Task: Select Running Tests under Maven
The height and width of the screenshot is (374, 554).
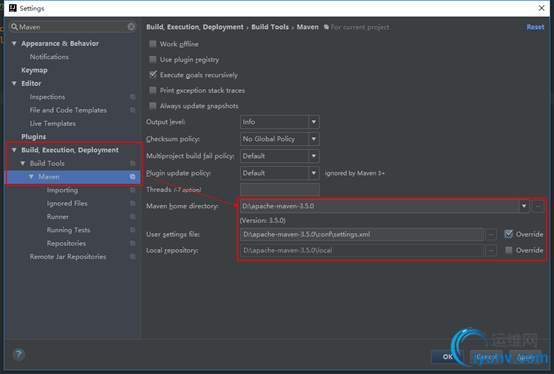Action: 69,230
